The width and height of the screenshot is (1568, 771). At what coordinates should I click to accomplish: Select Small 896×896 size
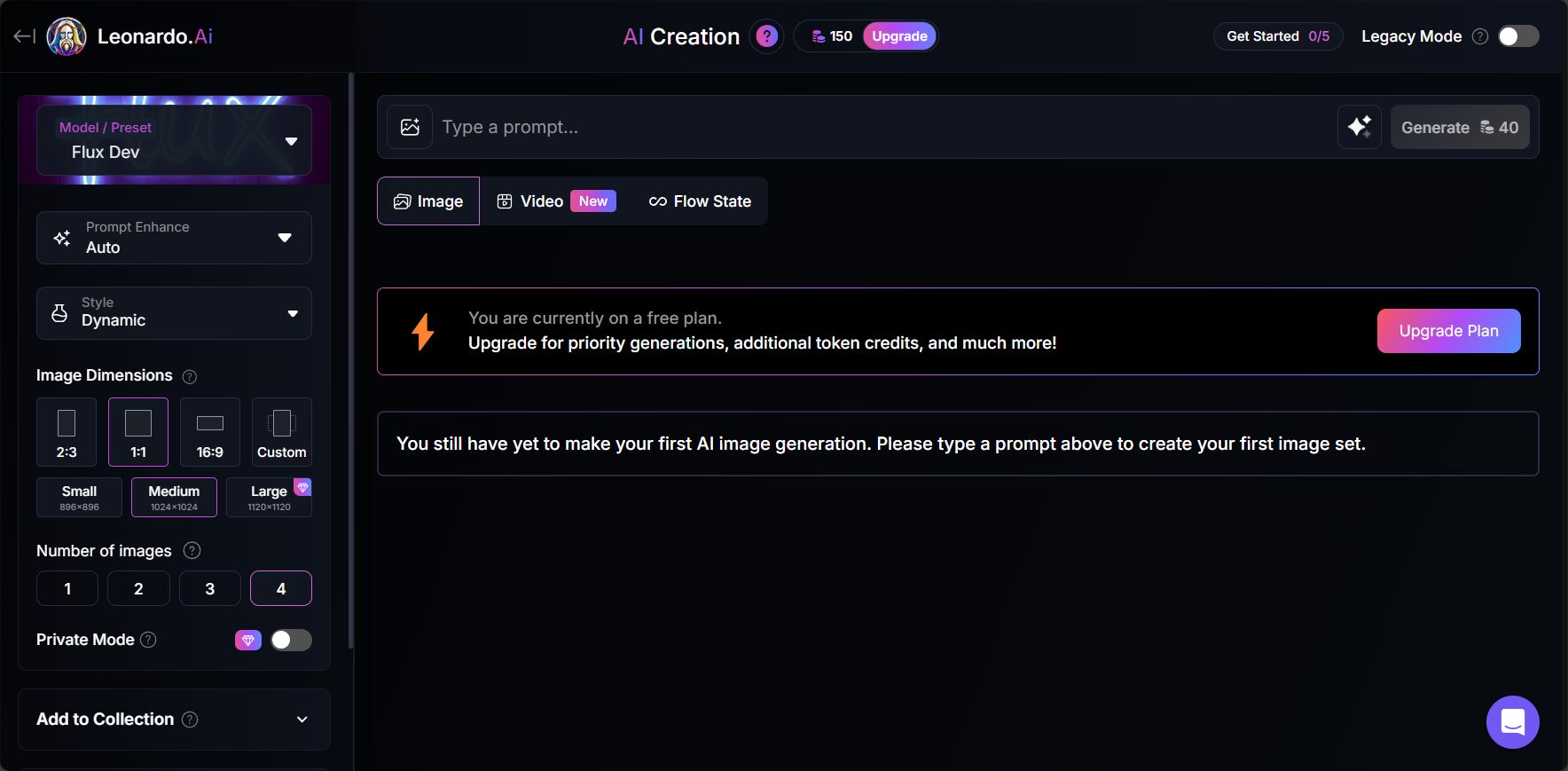(x=79, y=497)
